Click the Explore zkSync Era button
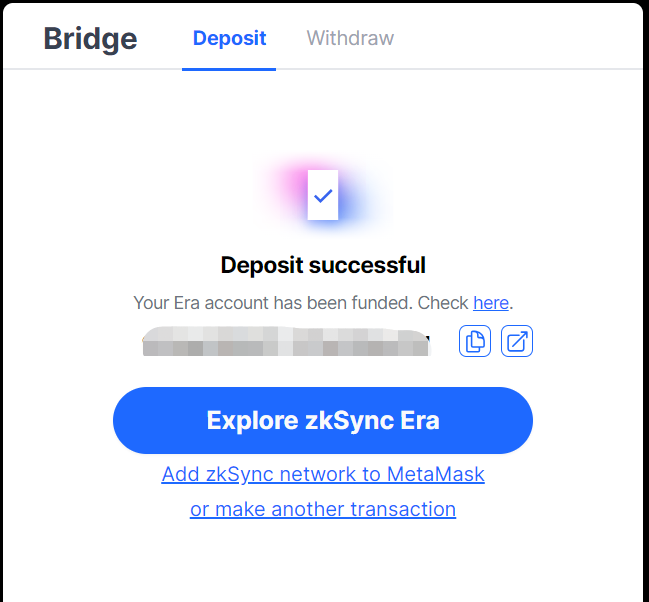Viewport: 649px width, 602px height. (322, 420)
